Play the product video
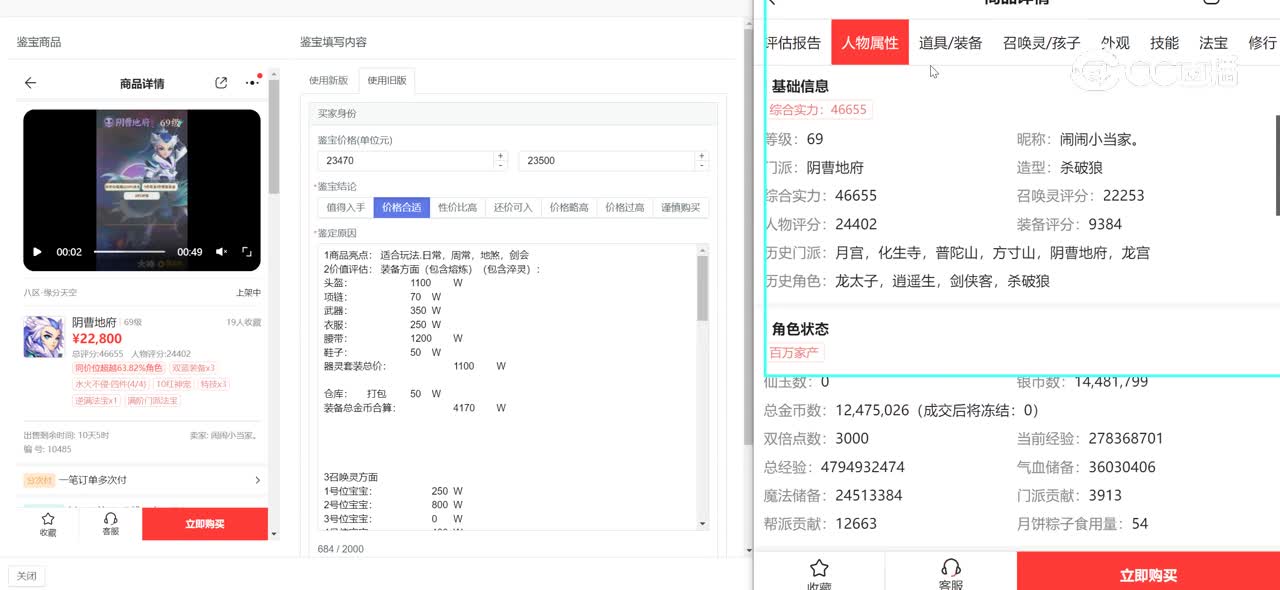 37,252
